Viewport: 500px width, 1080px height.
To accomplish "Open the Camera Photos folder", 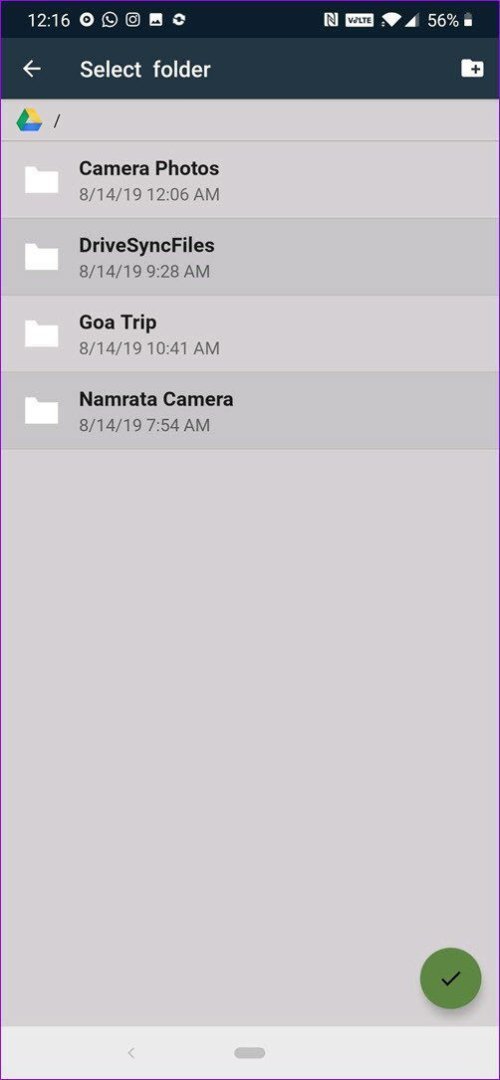I will 250,180.
